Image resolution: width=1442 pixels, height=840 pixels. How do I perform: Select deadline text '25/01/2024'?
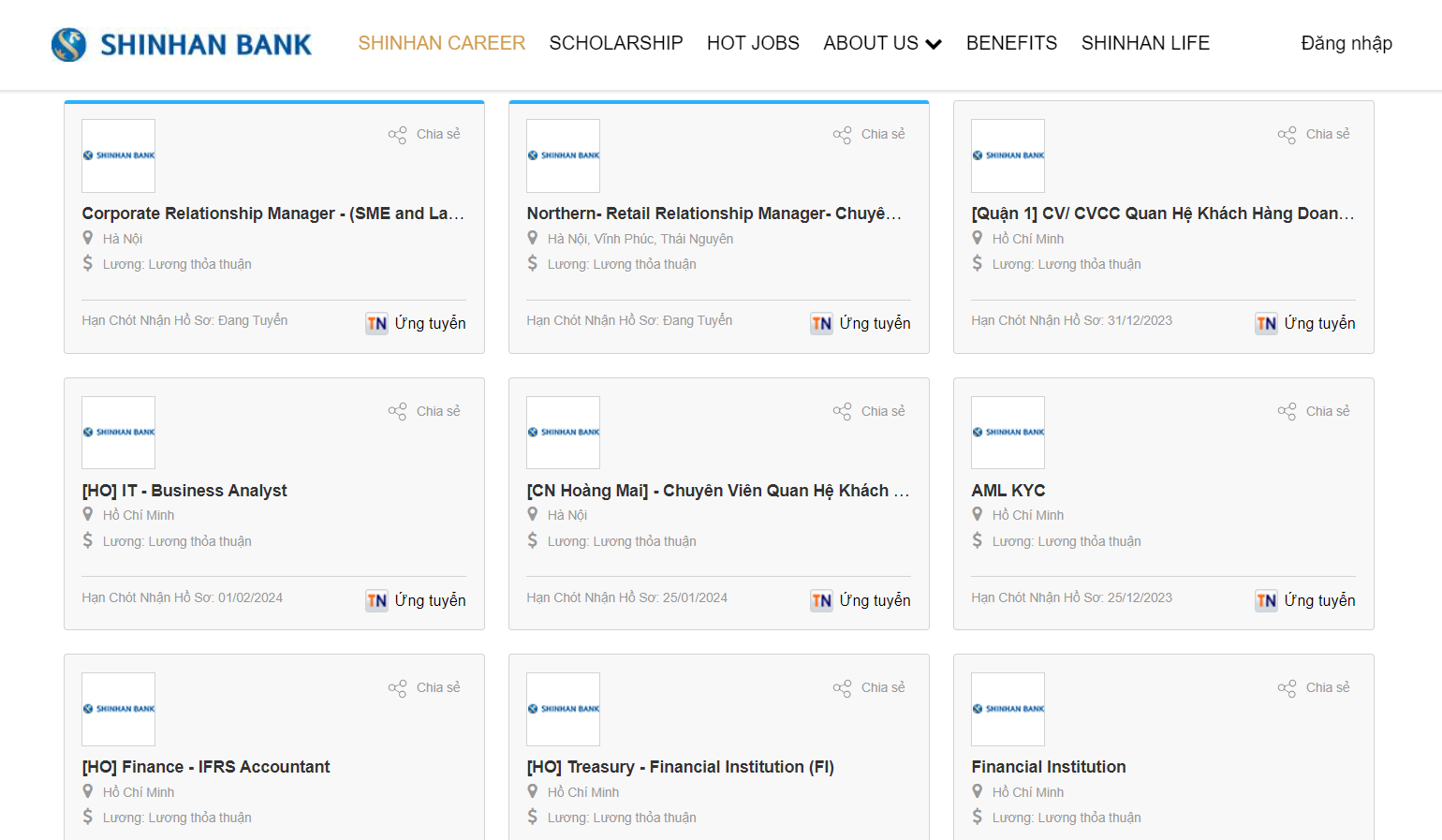click(x=695, y=597)
